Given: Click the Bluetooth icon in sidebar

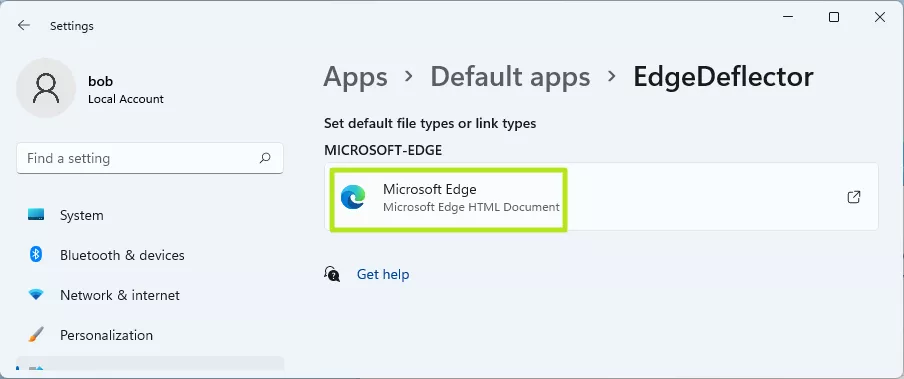Looking at the screenshot, I should (x=36, y=254).
